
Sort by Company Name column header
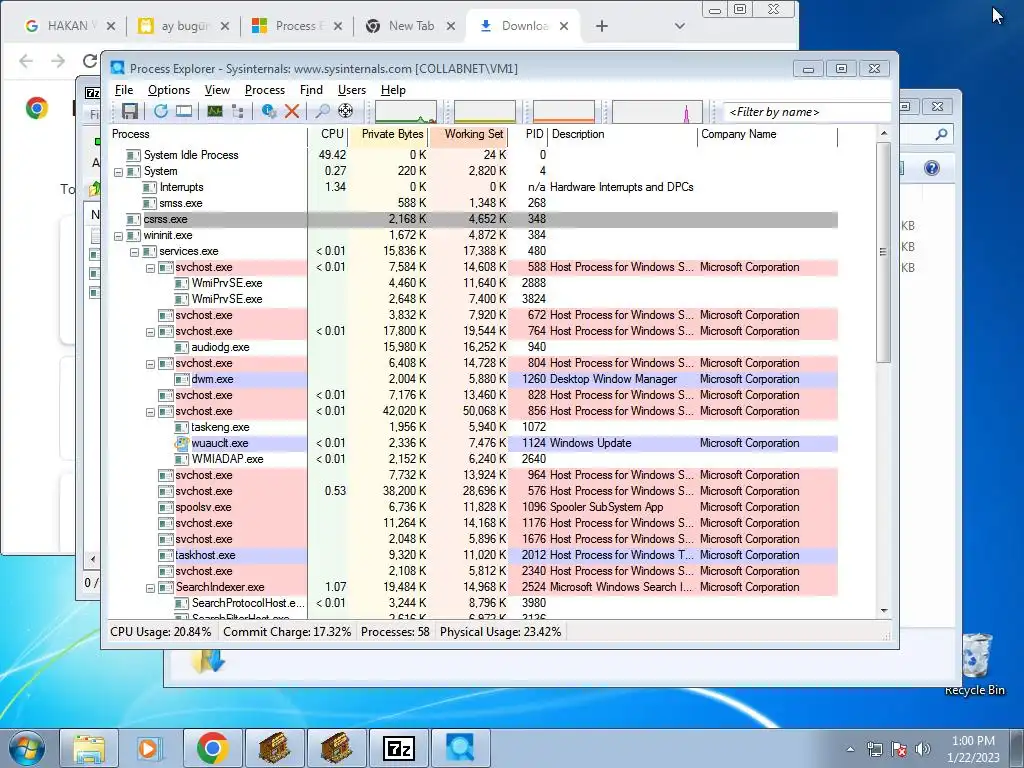coord(767,135)
